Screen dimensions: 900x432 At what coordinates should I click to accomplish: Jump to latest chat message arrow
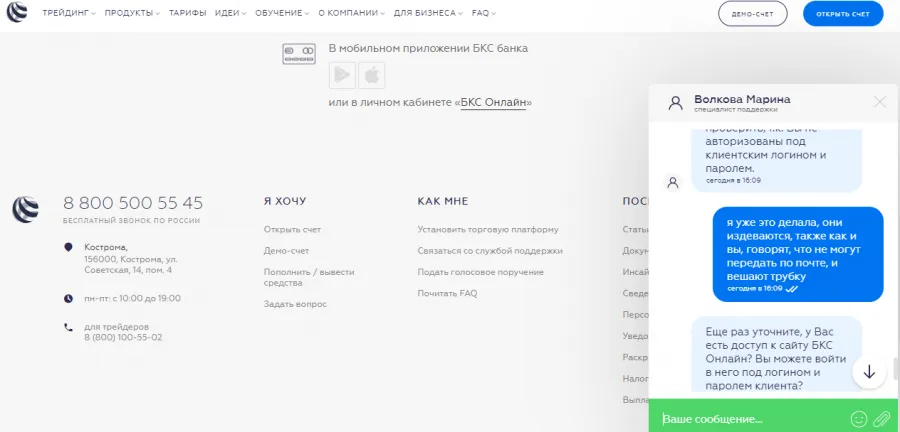[869, 372]
